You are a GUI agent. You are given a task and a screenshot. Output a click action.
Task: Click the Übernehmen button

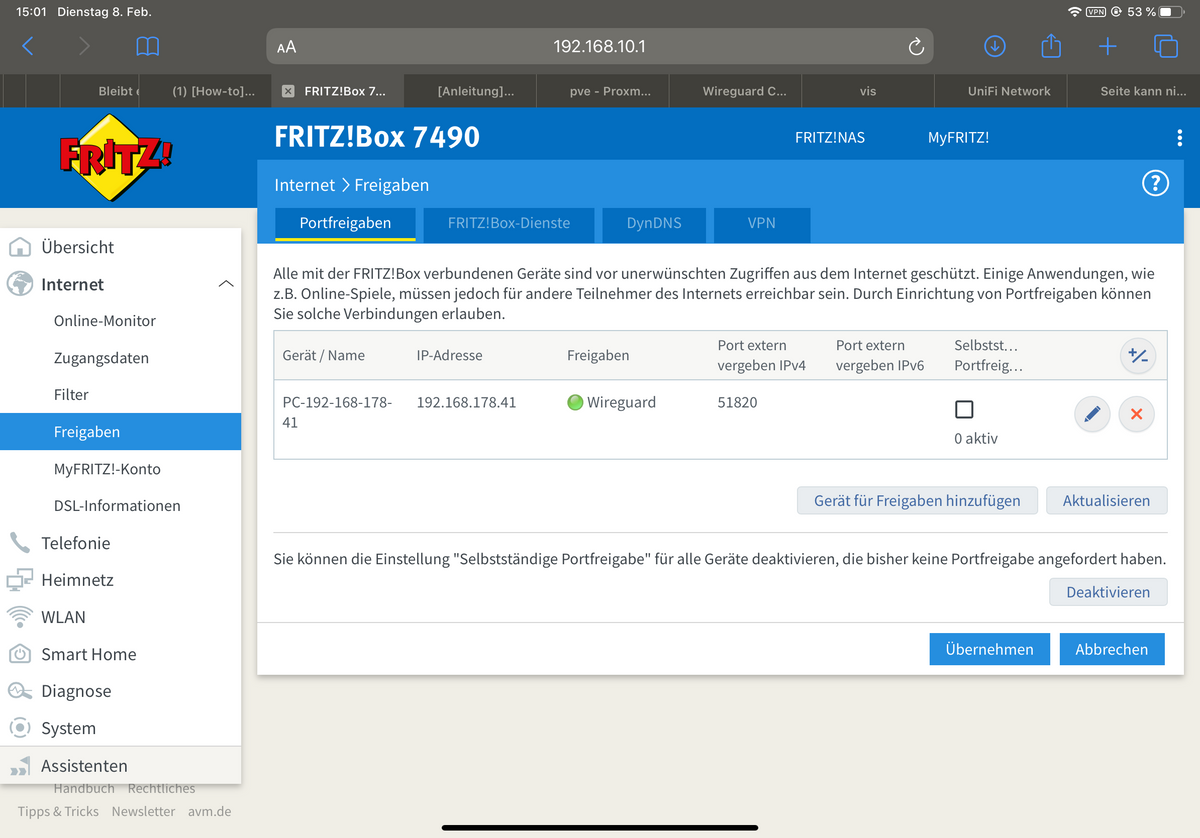click(x=989, y=649)
